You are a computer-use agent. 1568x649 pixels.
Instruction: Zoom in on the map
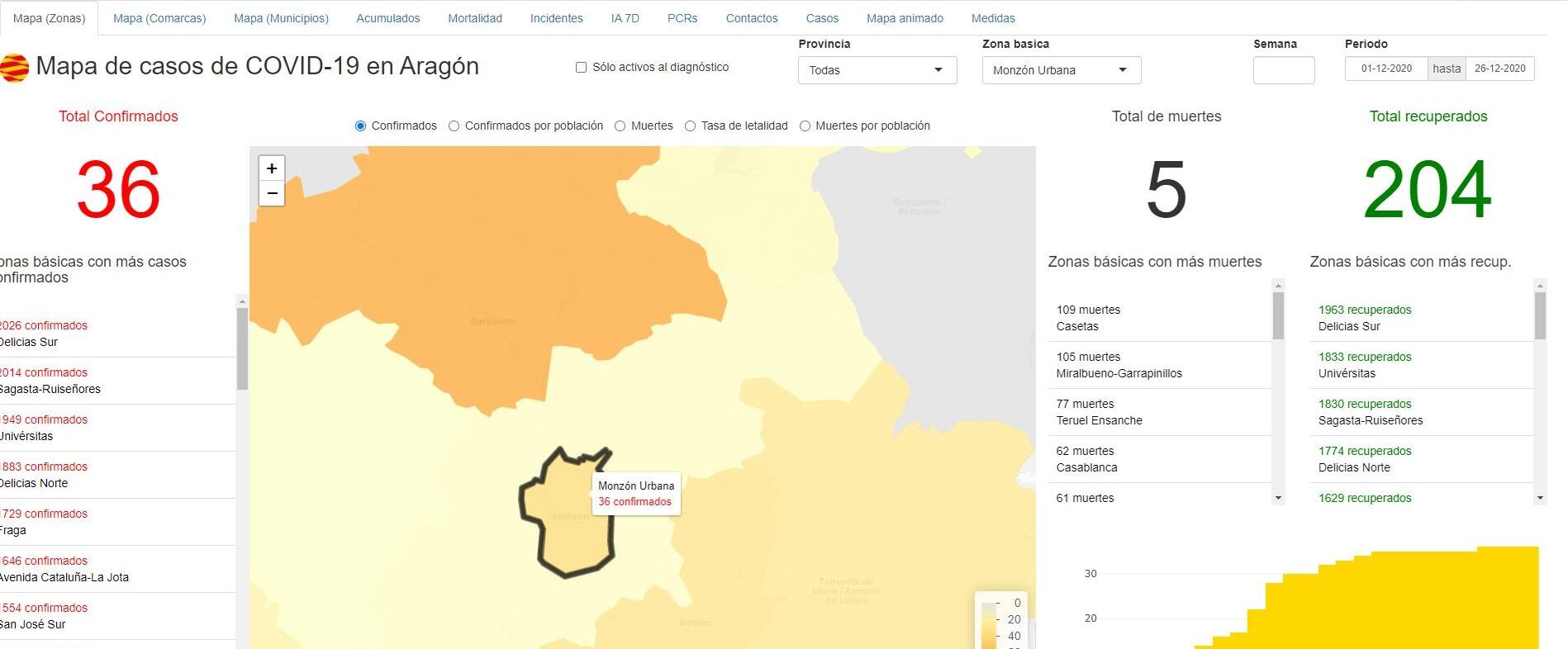pyautogui.click(x=272, y=168)
